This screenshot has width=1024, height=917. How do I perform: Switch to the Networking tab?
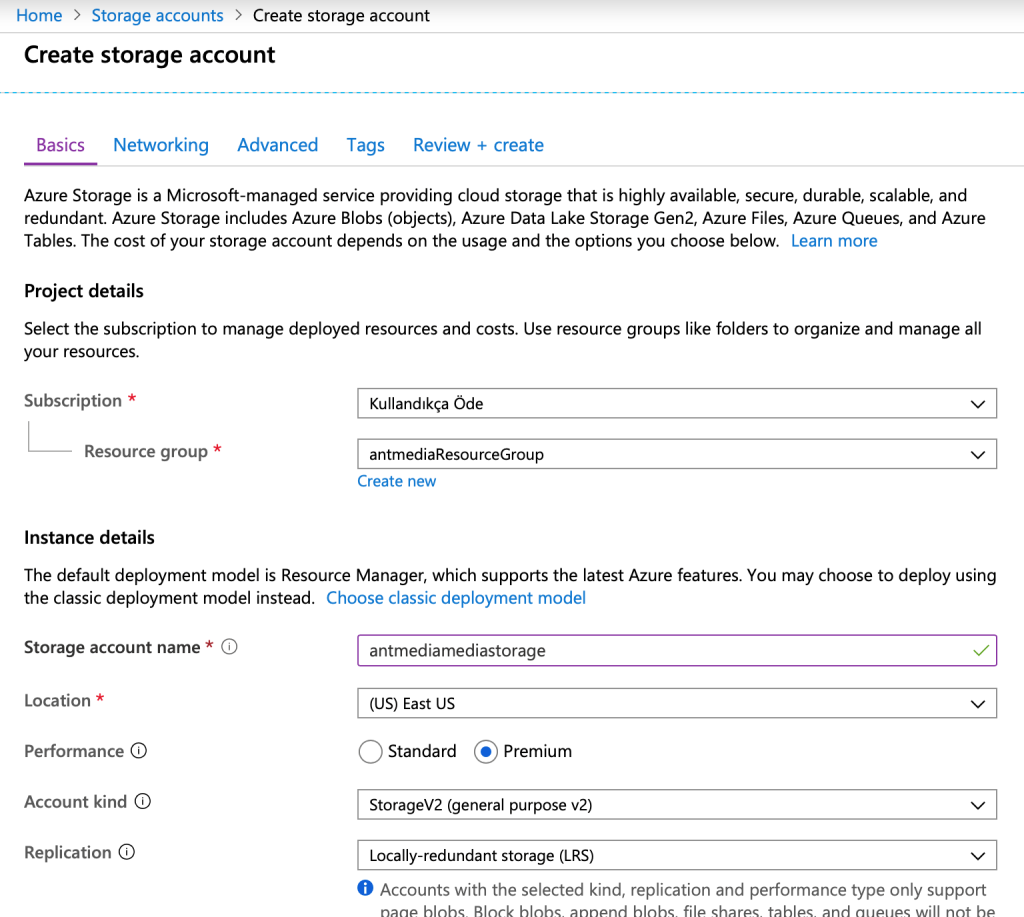161,145
